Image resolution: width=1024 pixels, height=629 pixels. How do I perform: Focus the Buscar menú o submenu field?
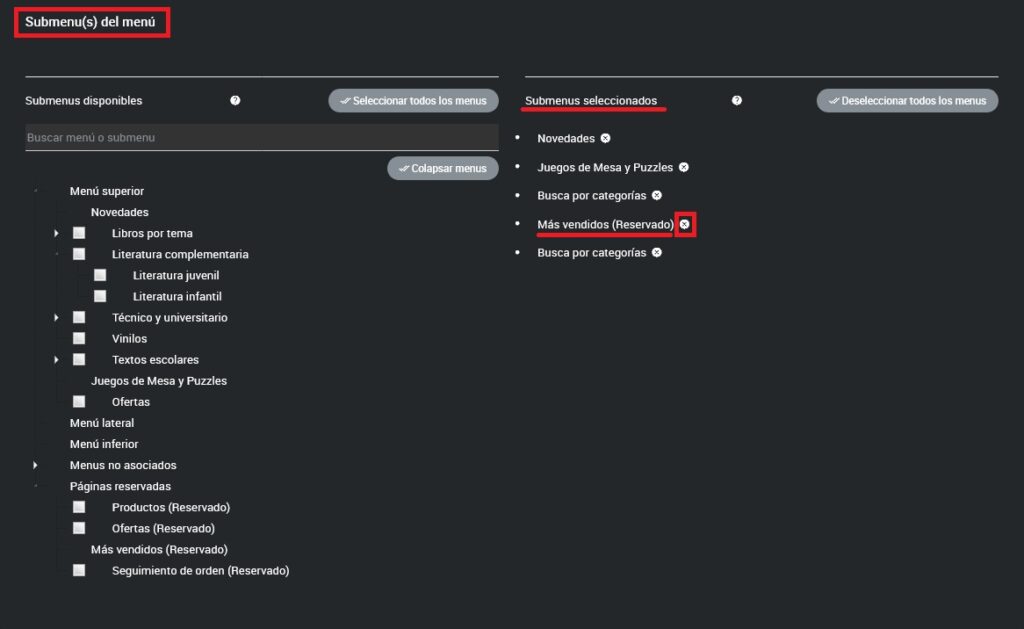(x=261, y=137)
